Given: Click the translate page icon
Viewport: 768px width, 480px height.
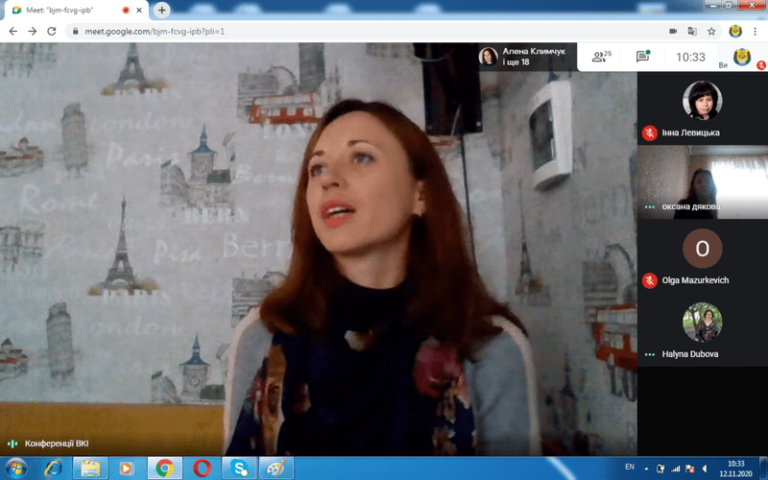Looking at the screenshot, I should [x=692, y=31].
